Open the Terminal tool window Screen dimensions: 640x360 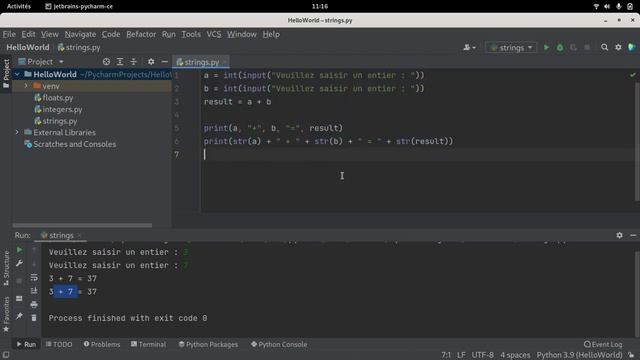click(148, 344)
